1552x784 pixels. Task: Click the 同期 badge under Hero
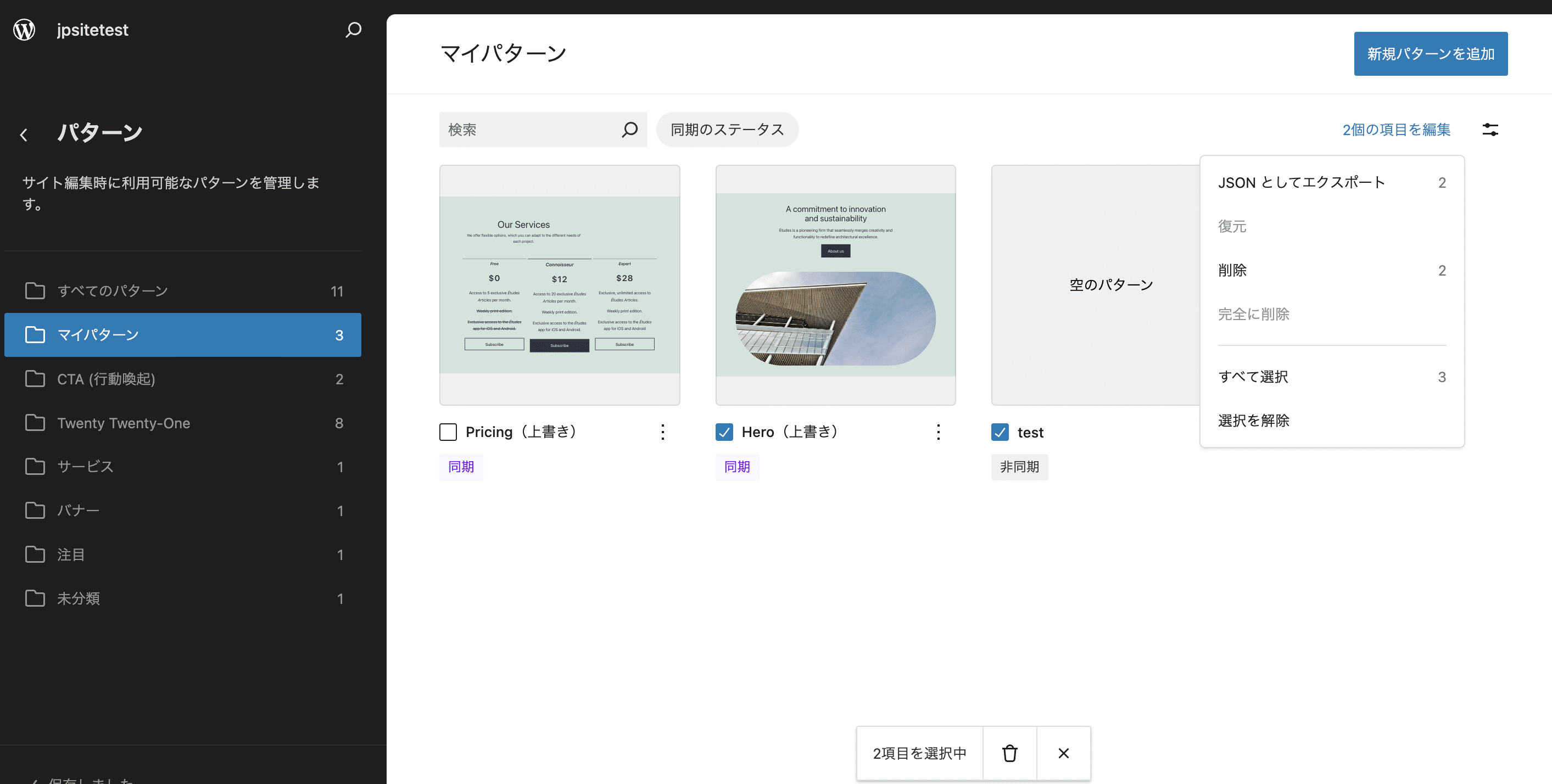point(737,467)
